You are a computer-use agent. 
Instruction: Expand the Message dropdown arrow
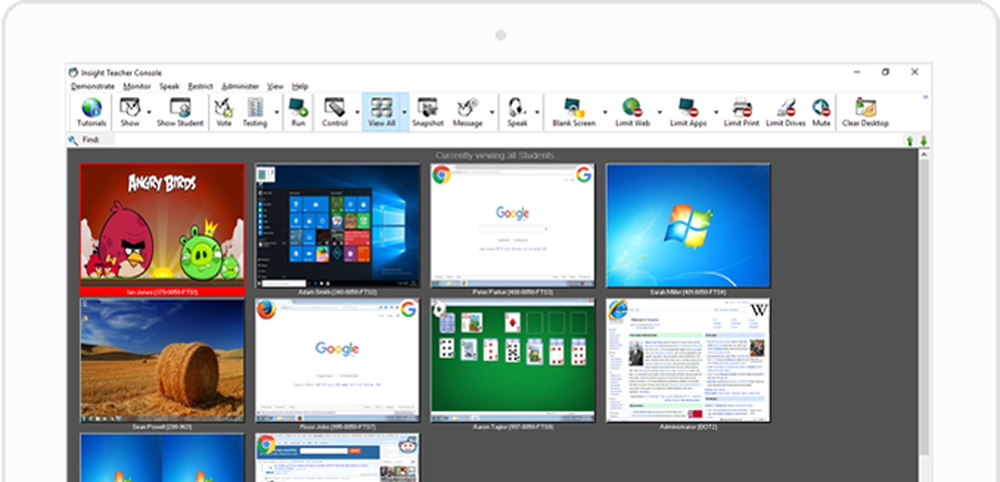tap(492, 112)
